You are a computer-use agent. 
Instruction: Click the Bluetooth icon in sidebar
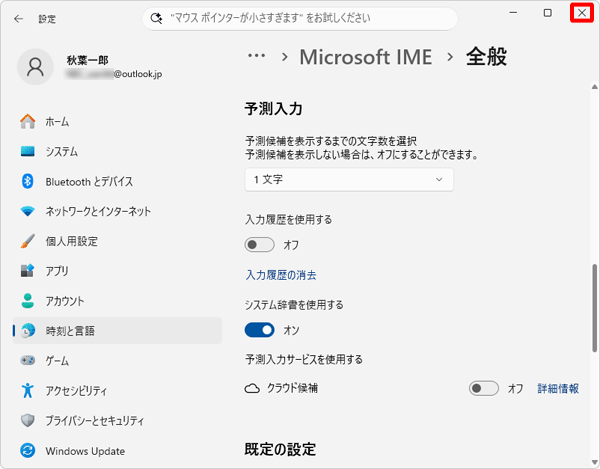28,181
